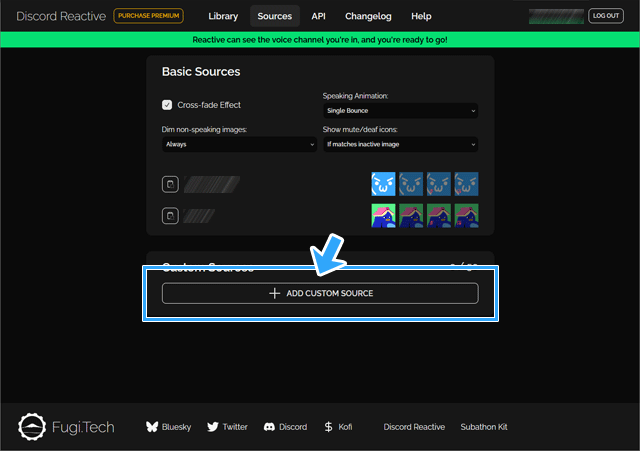Open the Bluesky footer link text
This screenshot has width=640, height=451.
click(176, 427)
